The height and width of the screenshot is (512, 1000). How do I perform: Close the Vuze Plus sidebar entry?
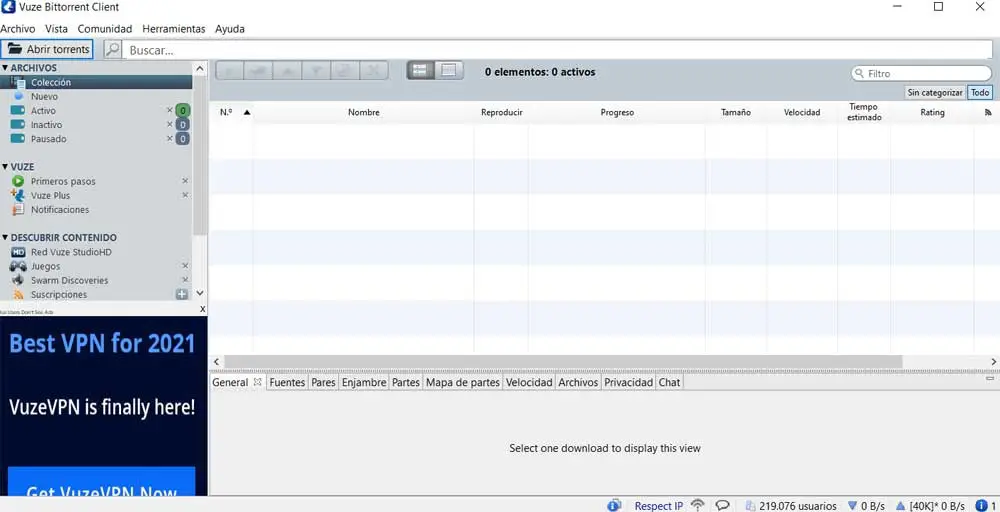(x=185, y=195)
